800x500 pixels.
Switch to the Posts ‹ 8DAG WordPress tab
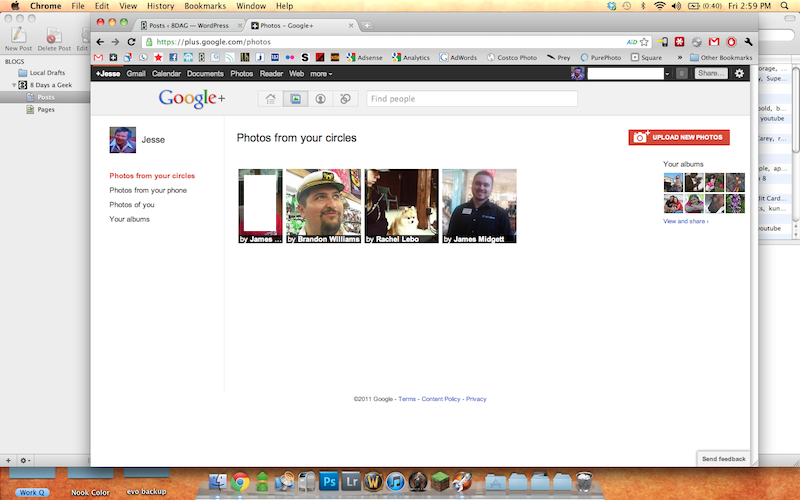pyautogui.click(x=189, y=25)
